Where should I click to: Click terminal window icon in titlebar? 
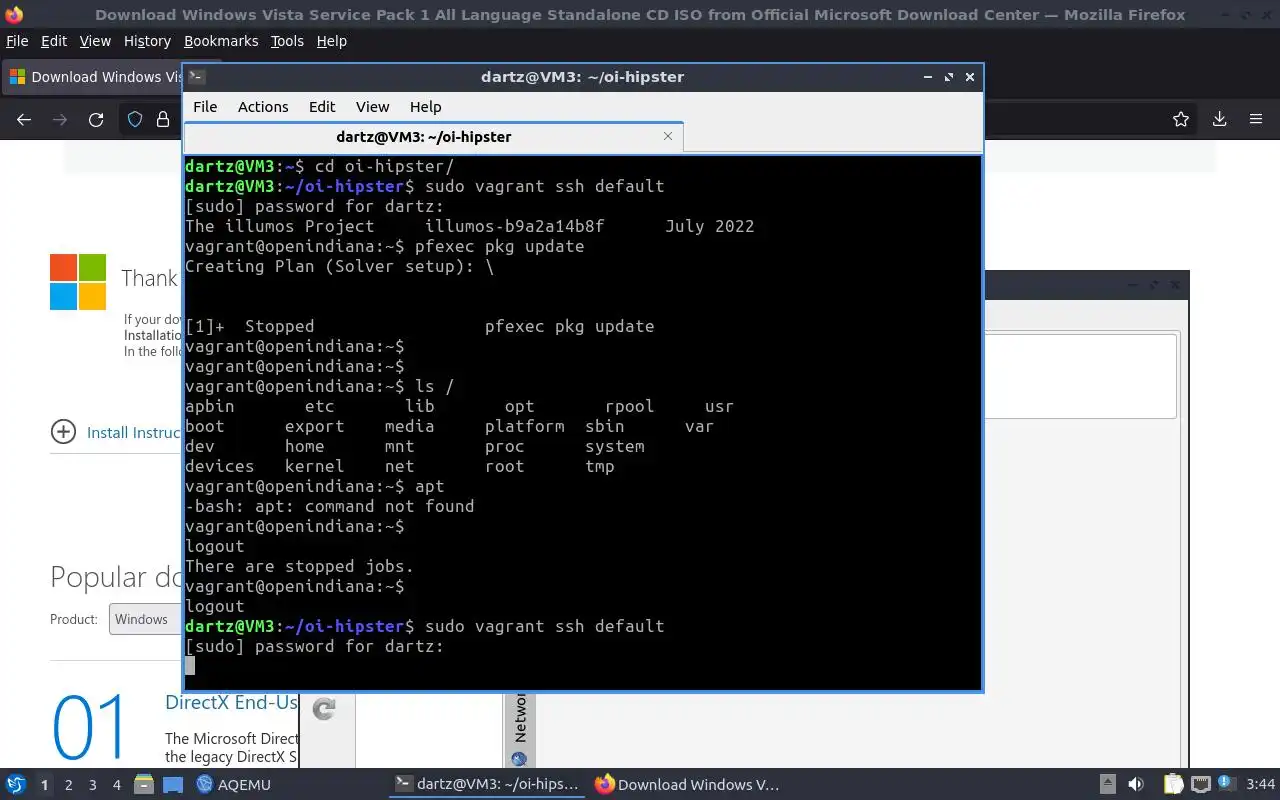tap(197, 77)
